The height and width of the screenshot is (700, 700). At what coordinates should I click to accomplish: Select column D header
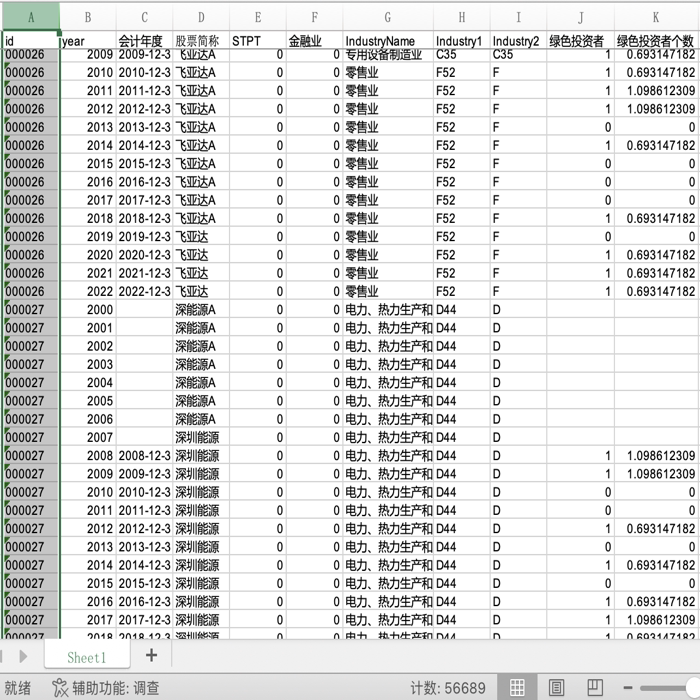[201, 17]
